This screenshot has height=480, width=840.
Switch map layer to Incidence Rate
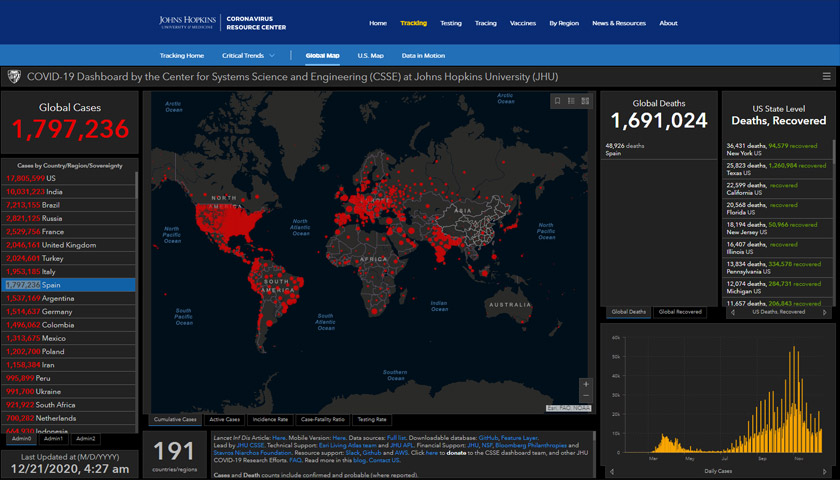[272, 419]
